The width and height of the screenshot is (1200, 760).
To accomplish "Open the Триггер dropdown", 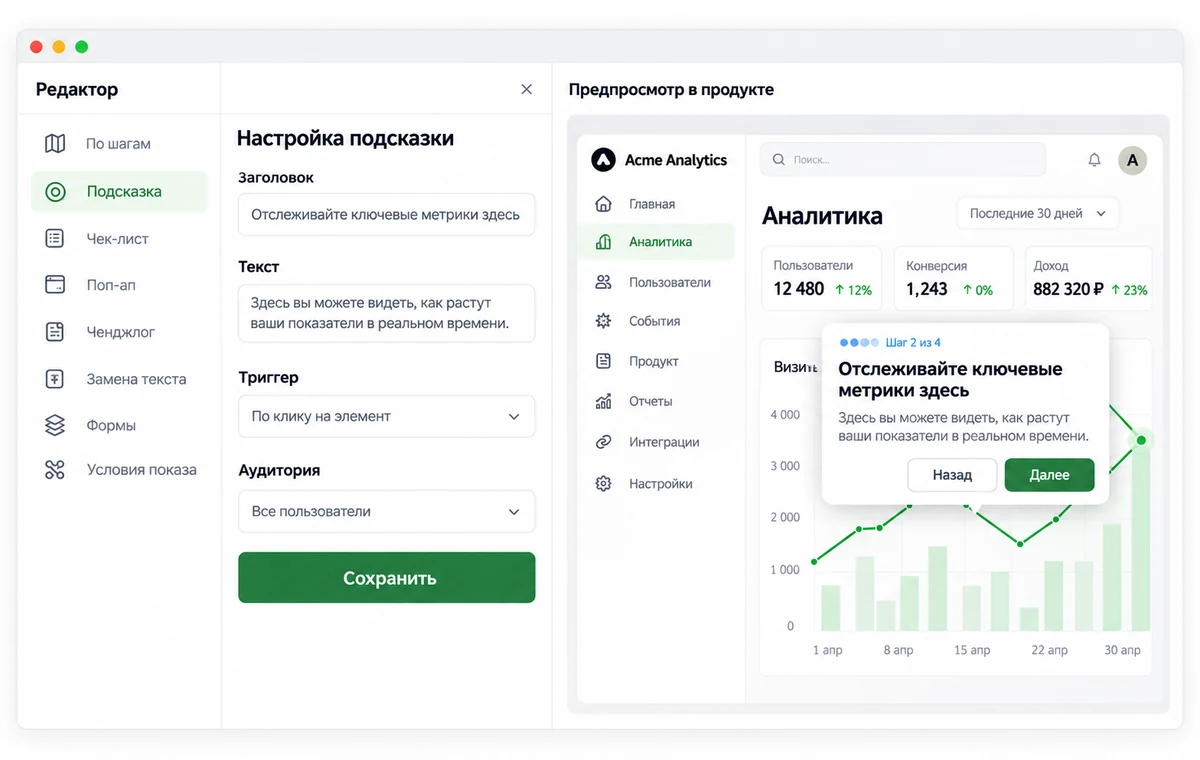I will click(386, 416).
